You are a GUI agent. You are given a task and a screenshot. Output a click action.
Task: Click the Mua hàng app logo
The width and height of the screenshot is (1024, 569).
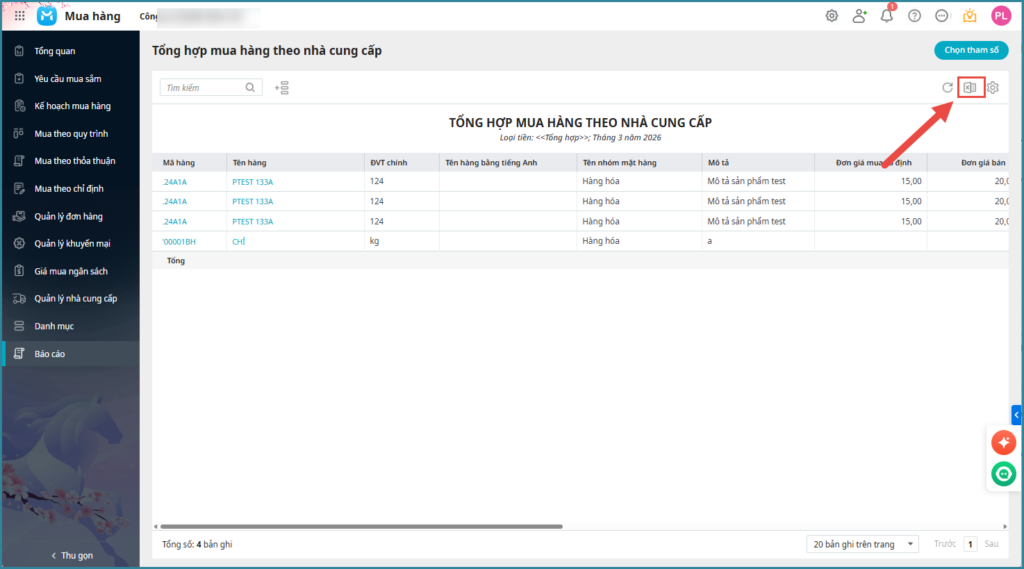(x=46, y=16)
